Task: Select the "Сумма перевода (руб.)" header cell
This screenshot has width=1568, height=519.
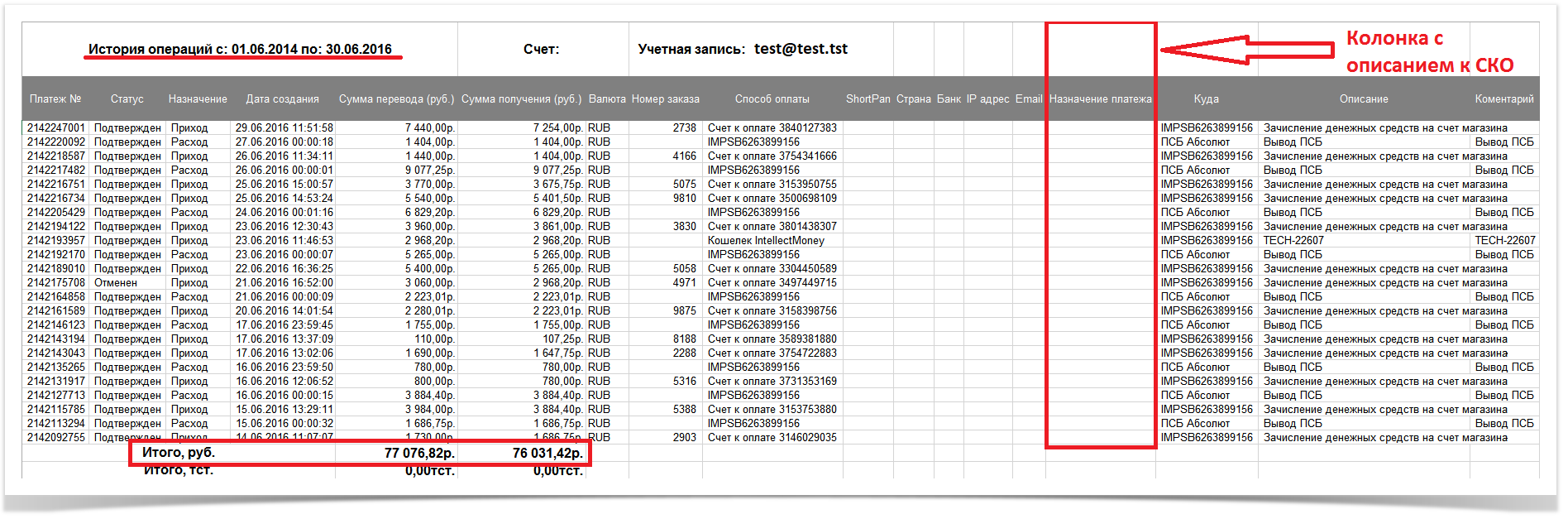Action: (396, 99)
